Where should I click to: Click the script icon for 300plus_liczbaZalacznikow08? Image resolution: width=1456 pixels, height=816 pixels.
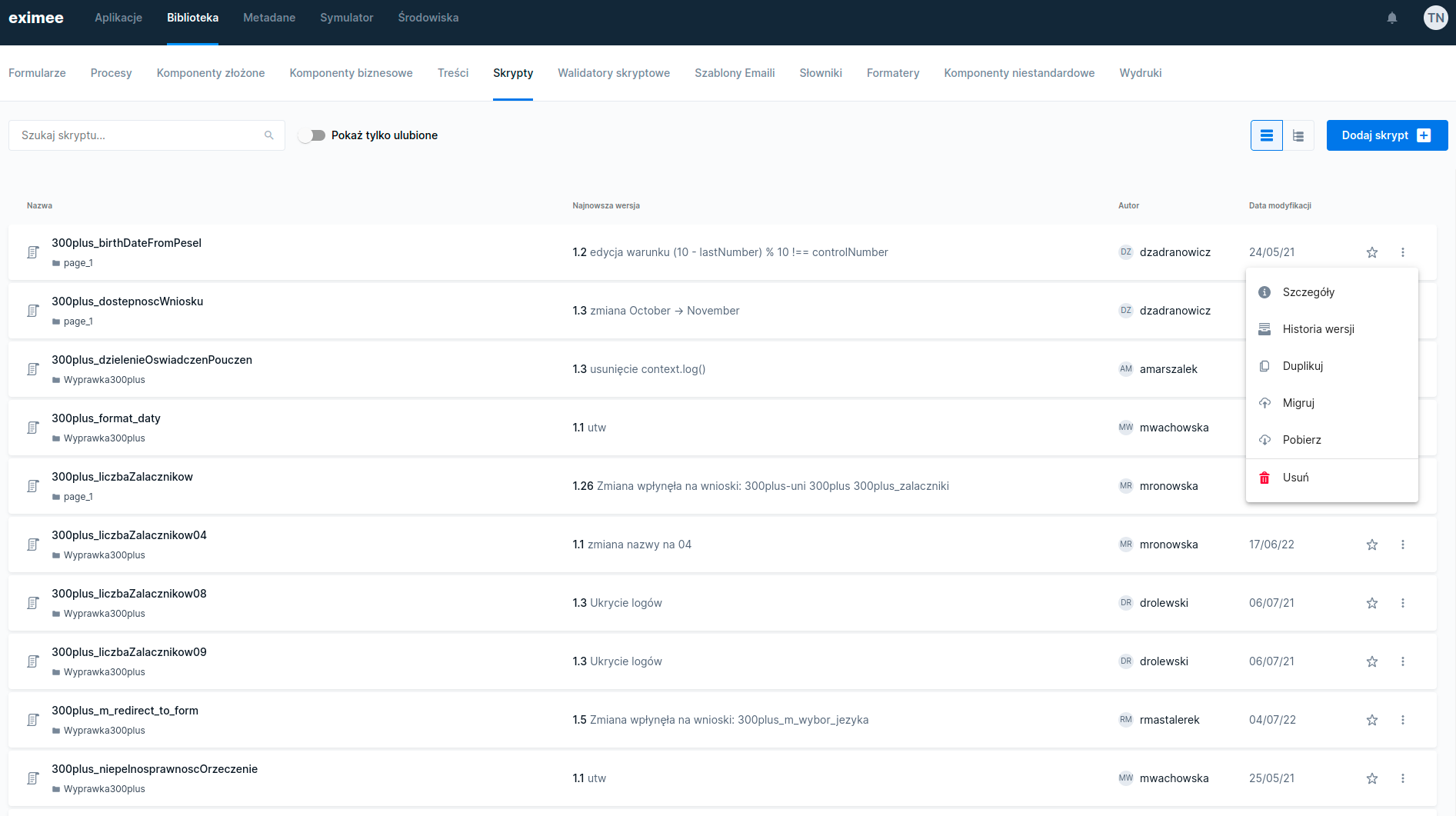point(33,603)
